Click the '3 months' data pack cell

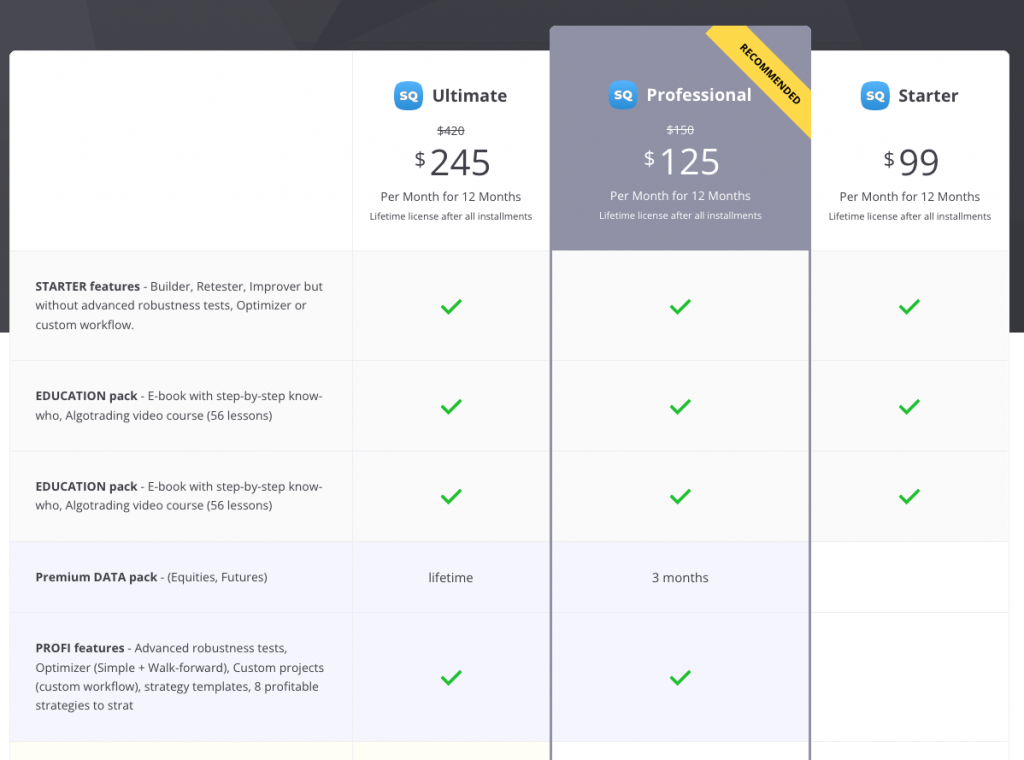tap(680, 577)
